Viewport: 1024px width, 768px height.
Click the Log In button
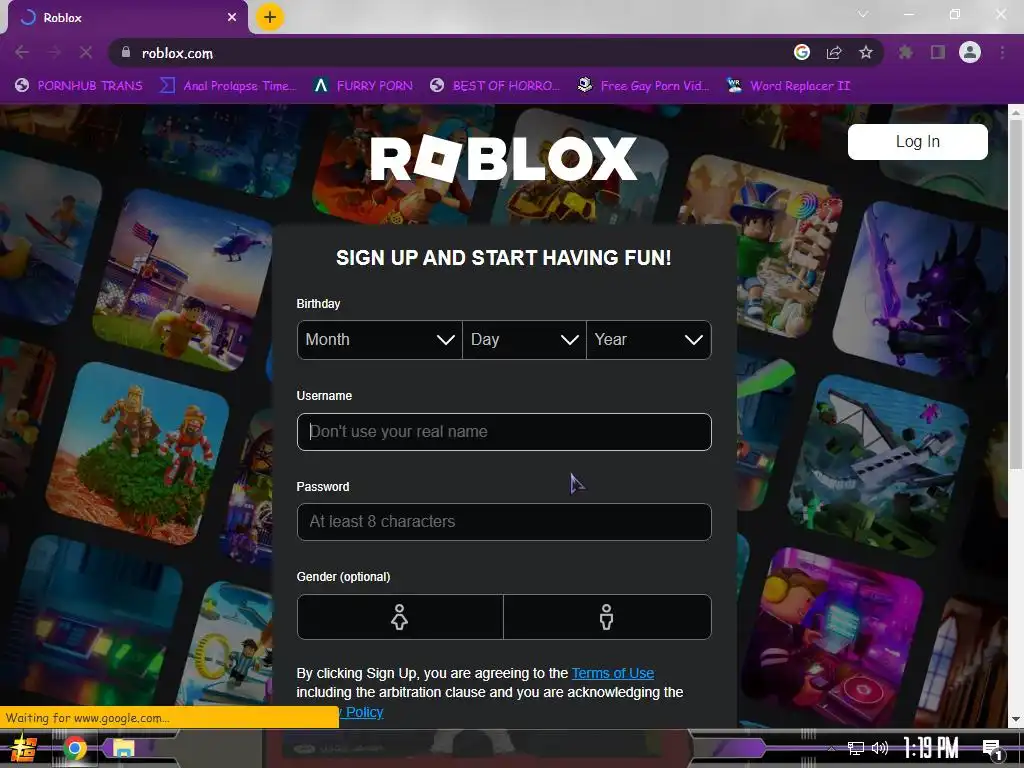(x=918, y=142)
